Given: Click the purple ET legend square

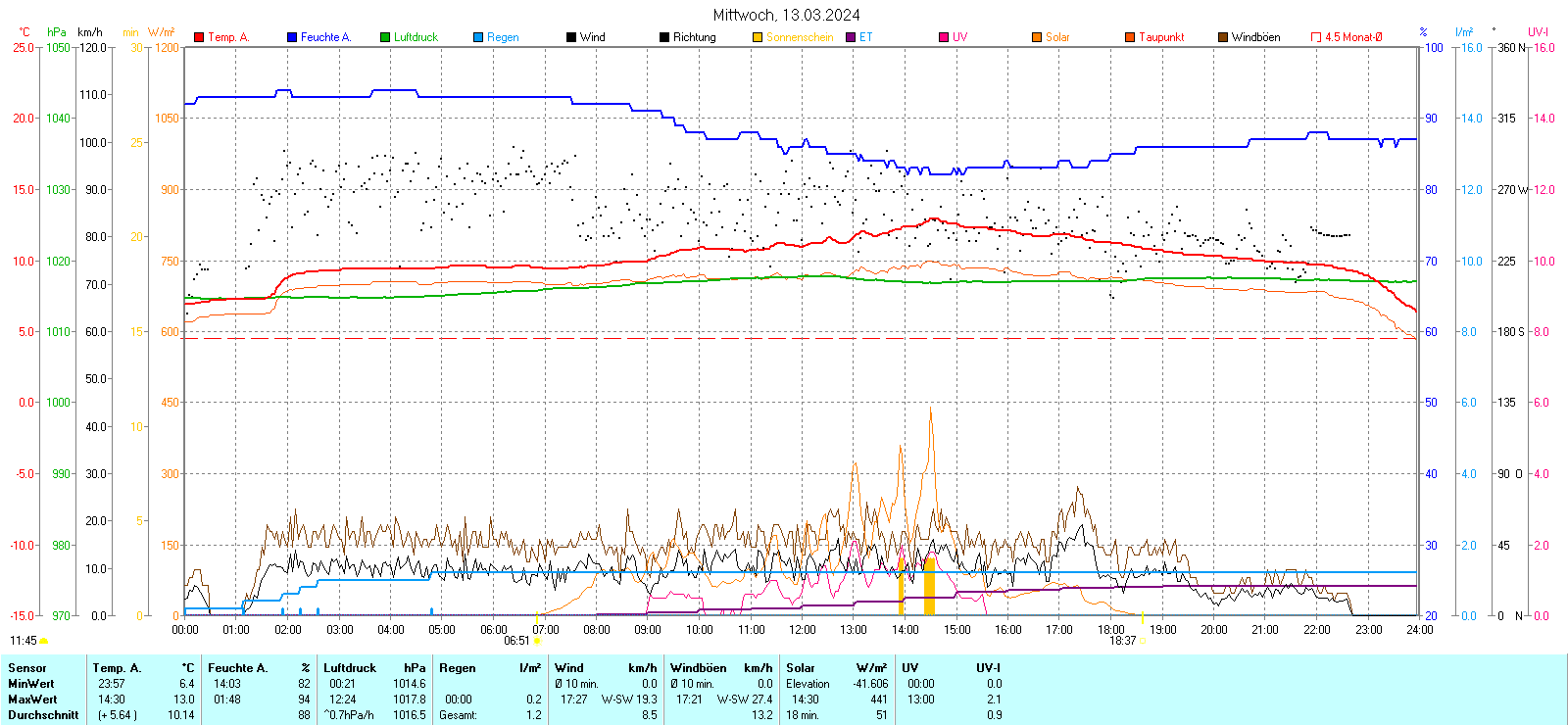Looking at the screenshot, I should 851,37.
